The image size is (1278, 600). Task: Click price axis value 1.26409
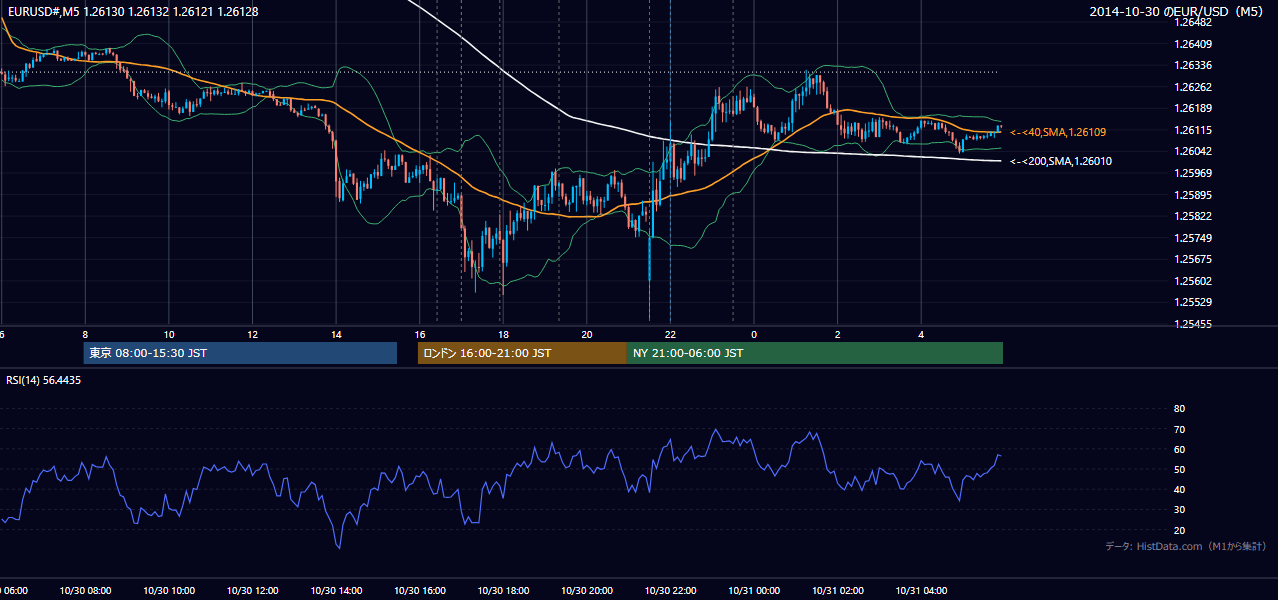coord(1192,44)
